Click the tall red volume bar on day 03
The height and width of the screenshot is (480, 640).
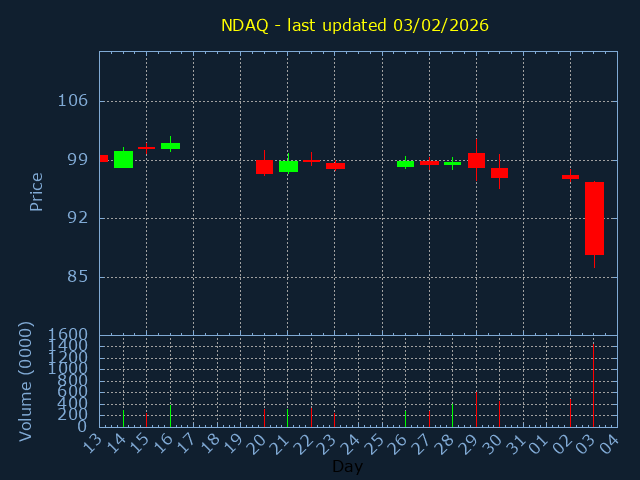pos(593,385)
